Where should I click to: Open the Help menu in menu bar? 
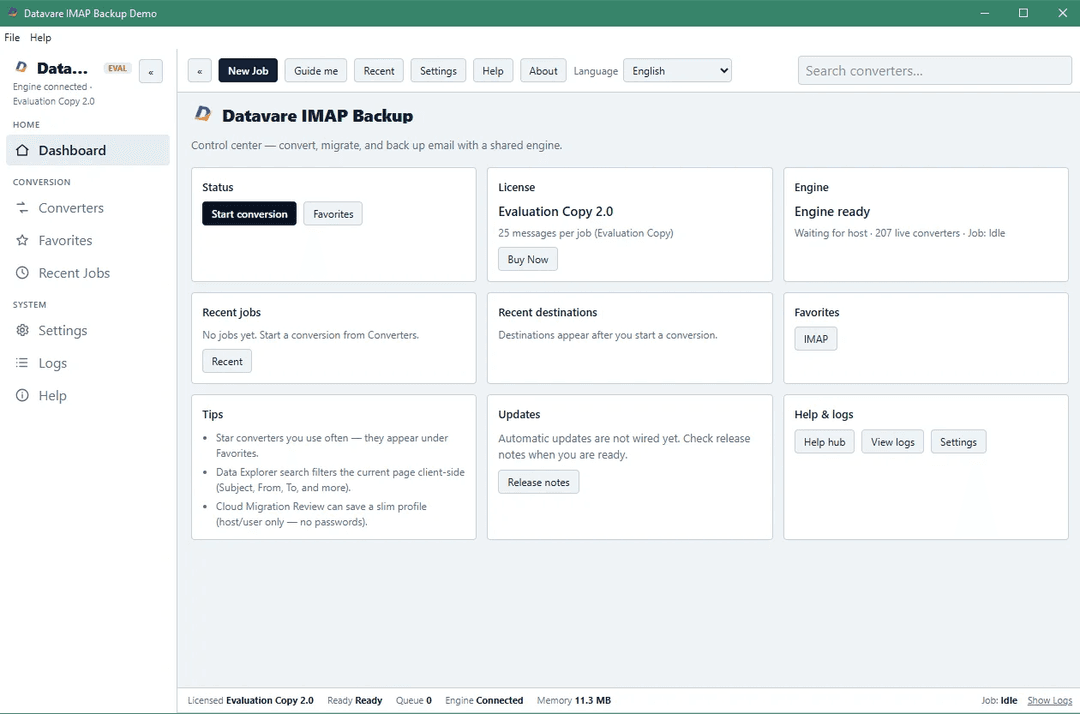tap(41, 37)
